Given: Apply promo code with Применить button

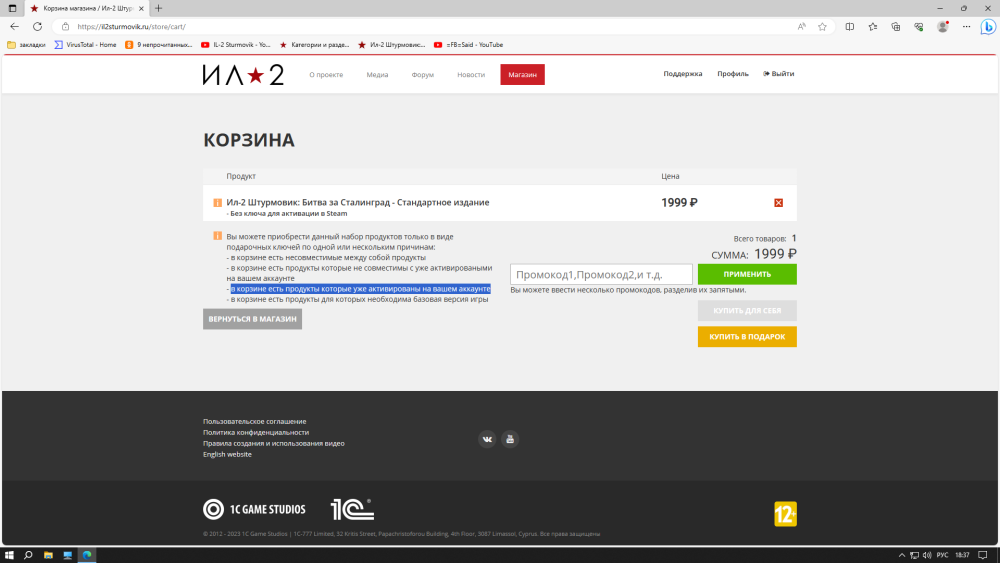Looking at the screenshot, I should [x=747, y=274].
